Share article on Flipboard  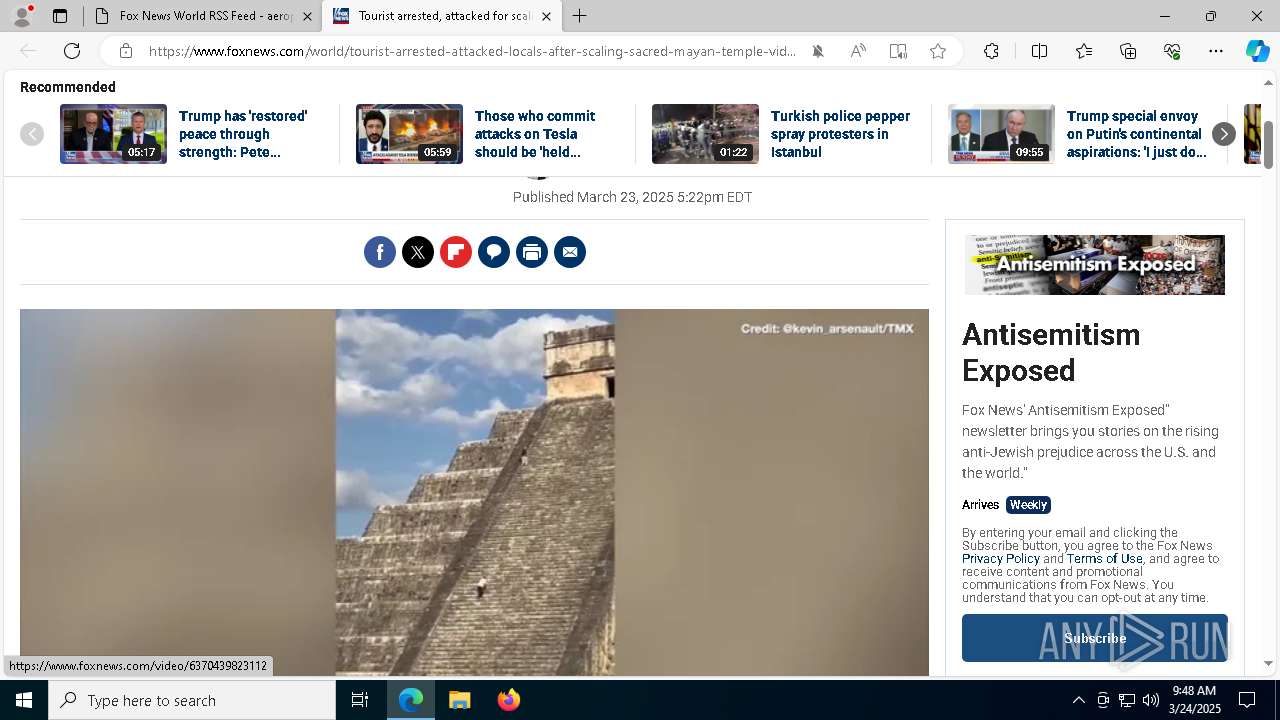coord(456,252)
